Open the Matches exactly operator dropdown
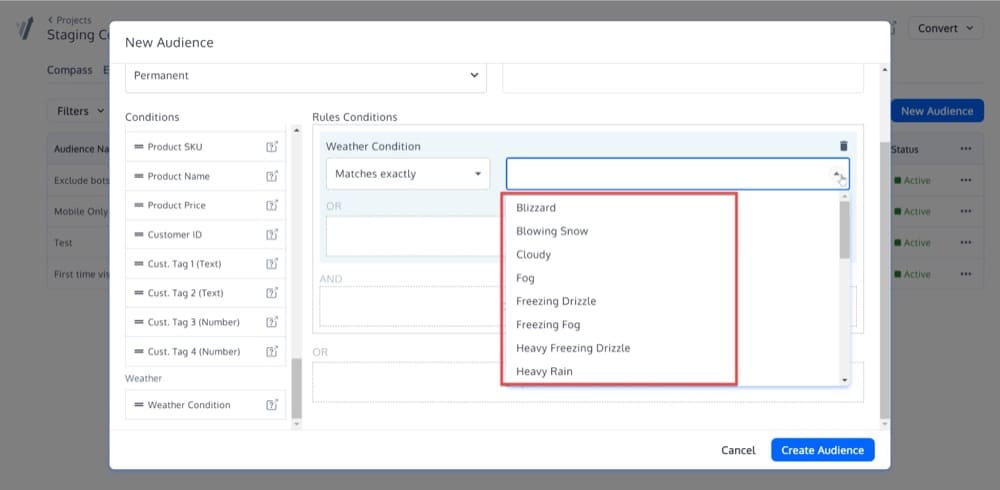The image size is (1000, 490). coord(407,174)
